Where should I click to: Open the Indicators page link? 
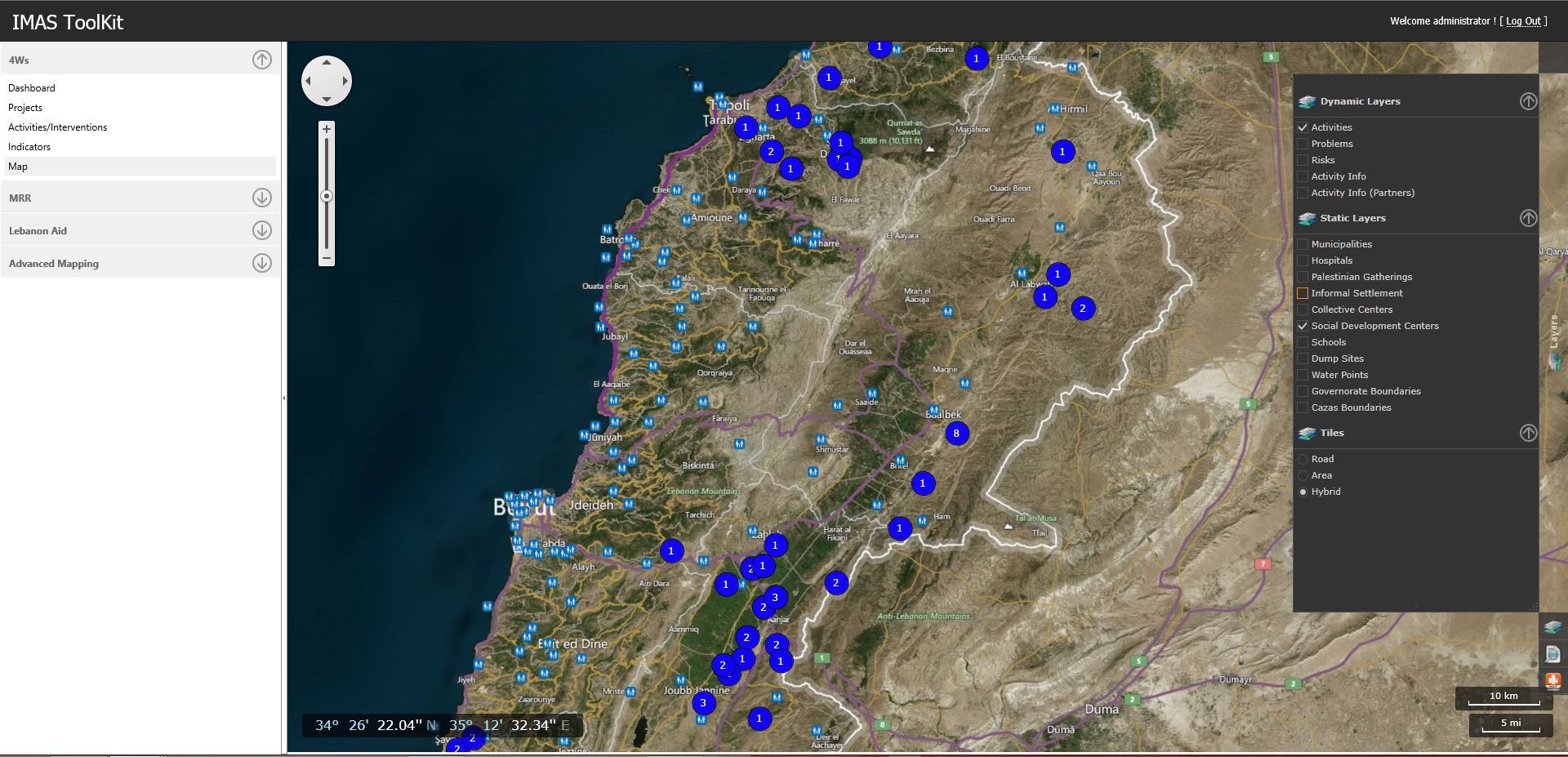pos(29,146)
